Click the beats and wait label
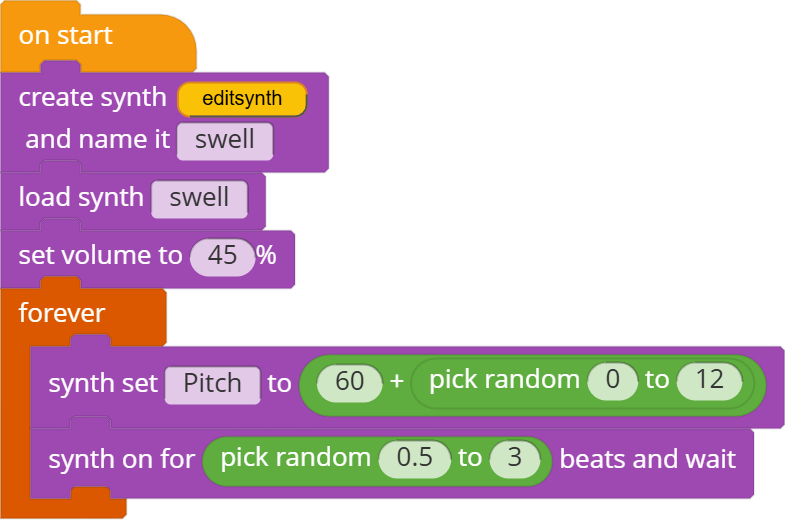 click(x=648, y=459)
